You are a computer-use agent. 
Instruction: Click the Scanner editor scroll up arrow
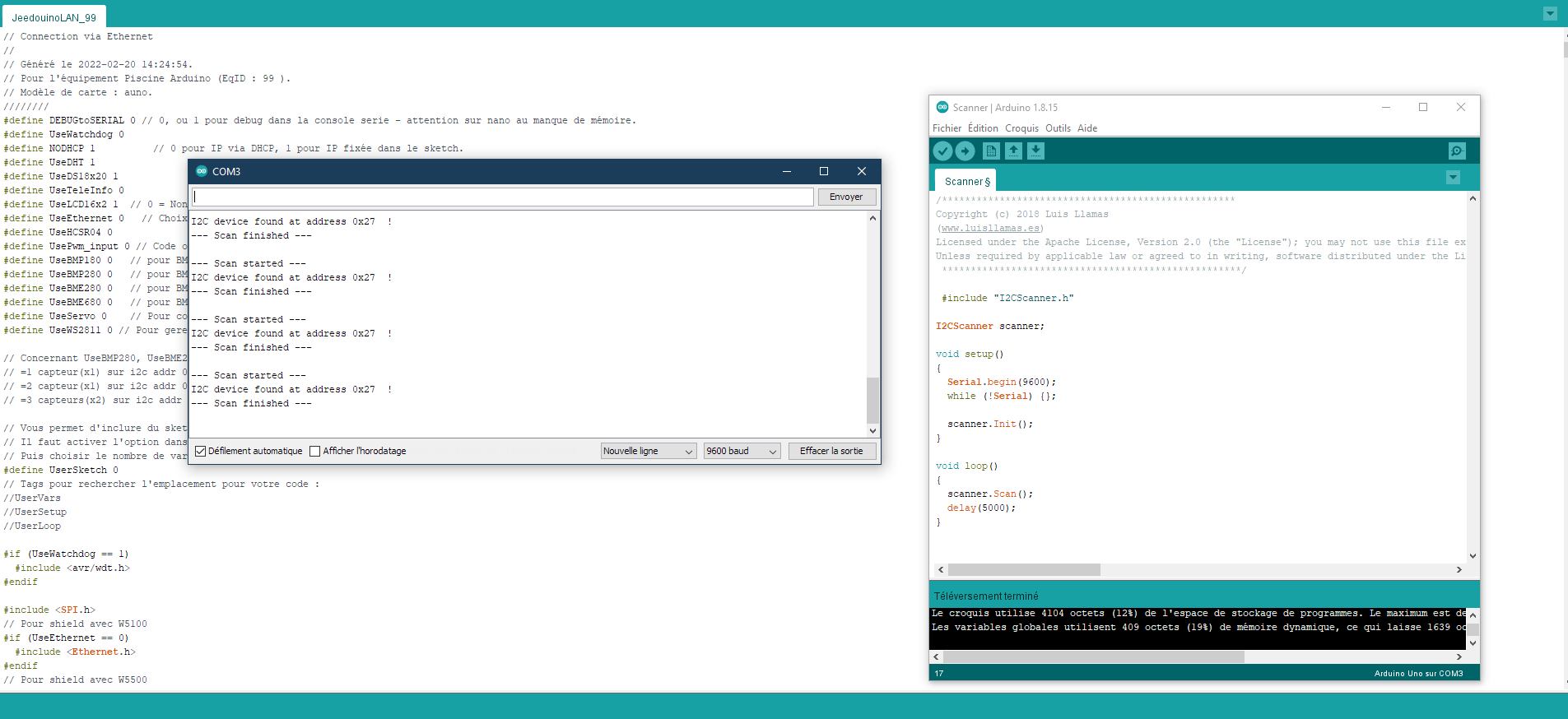(x=1473, y=198)
